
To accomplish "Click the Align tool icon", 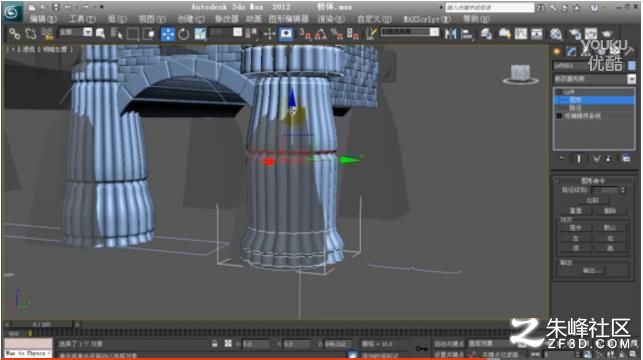I will click(x=467, y=34).
